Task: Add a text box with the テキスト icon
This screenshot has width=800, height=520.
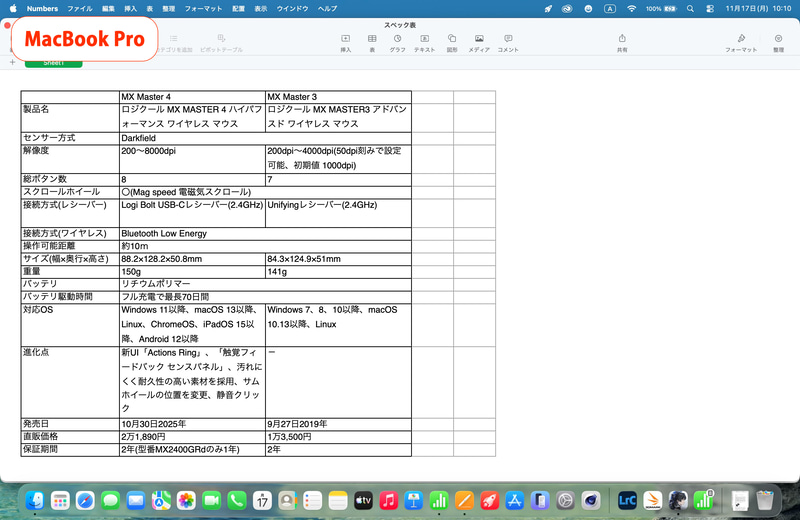Action: 424,43
